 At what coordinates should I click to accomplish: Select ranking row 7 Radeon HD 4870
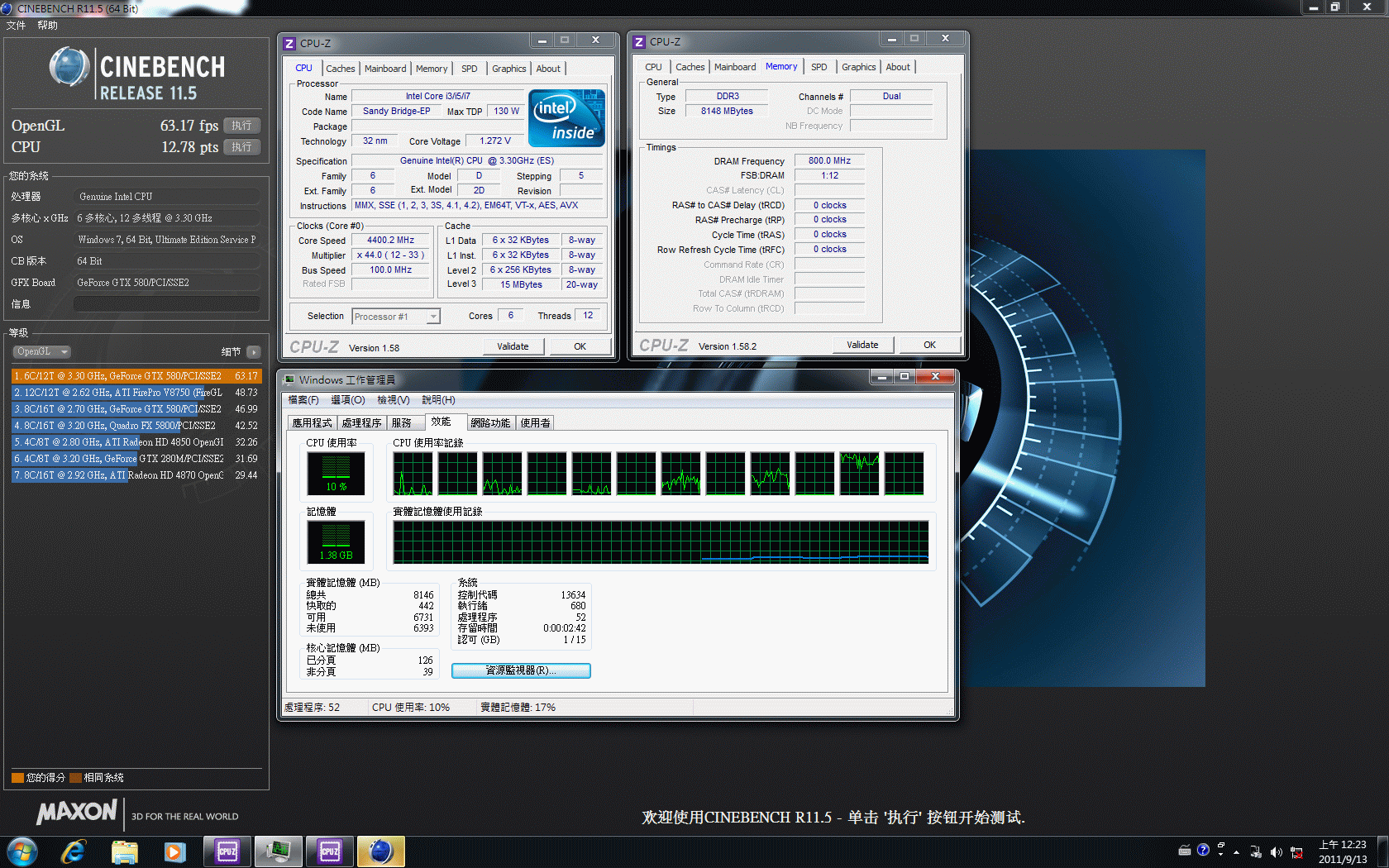[x=136, y=475]
